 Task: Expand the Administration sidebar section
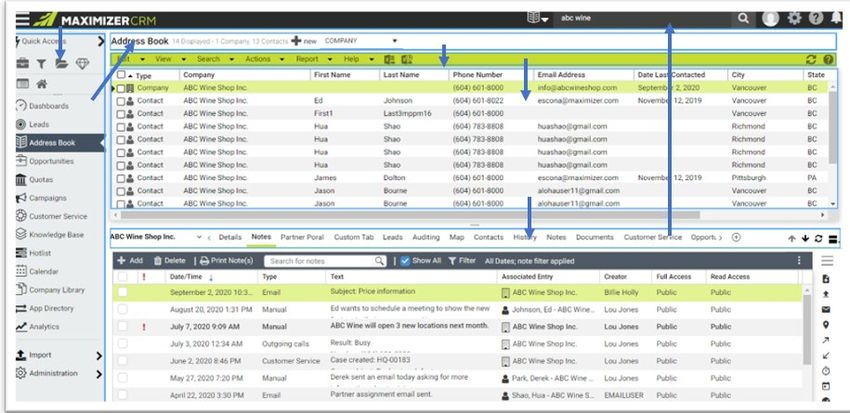tap(99, 374)
